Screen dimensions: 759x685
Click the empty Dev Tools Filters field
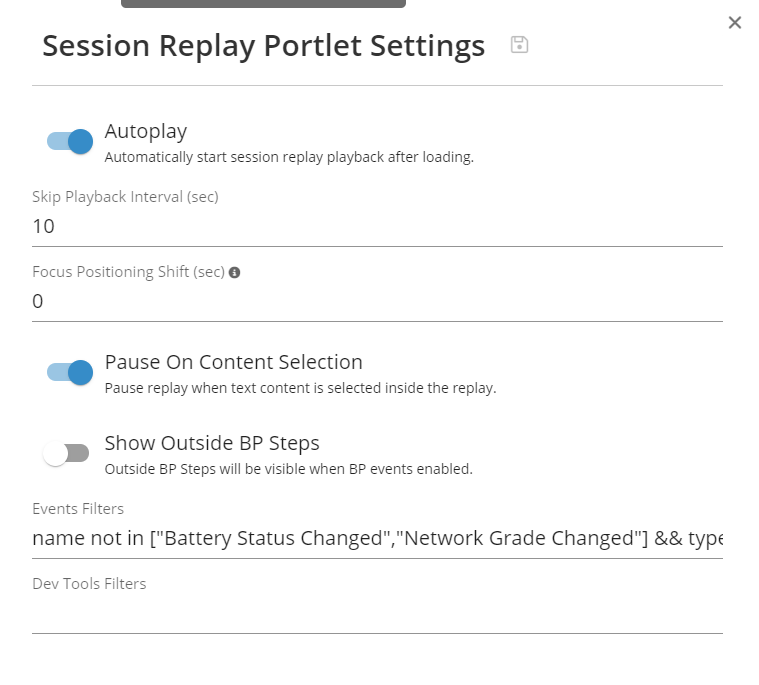tap(377, 614)
